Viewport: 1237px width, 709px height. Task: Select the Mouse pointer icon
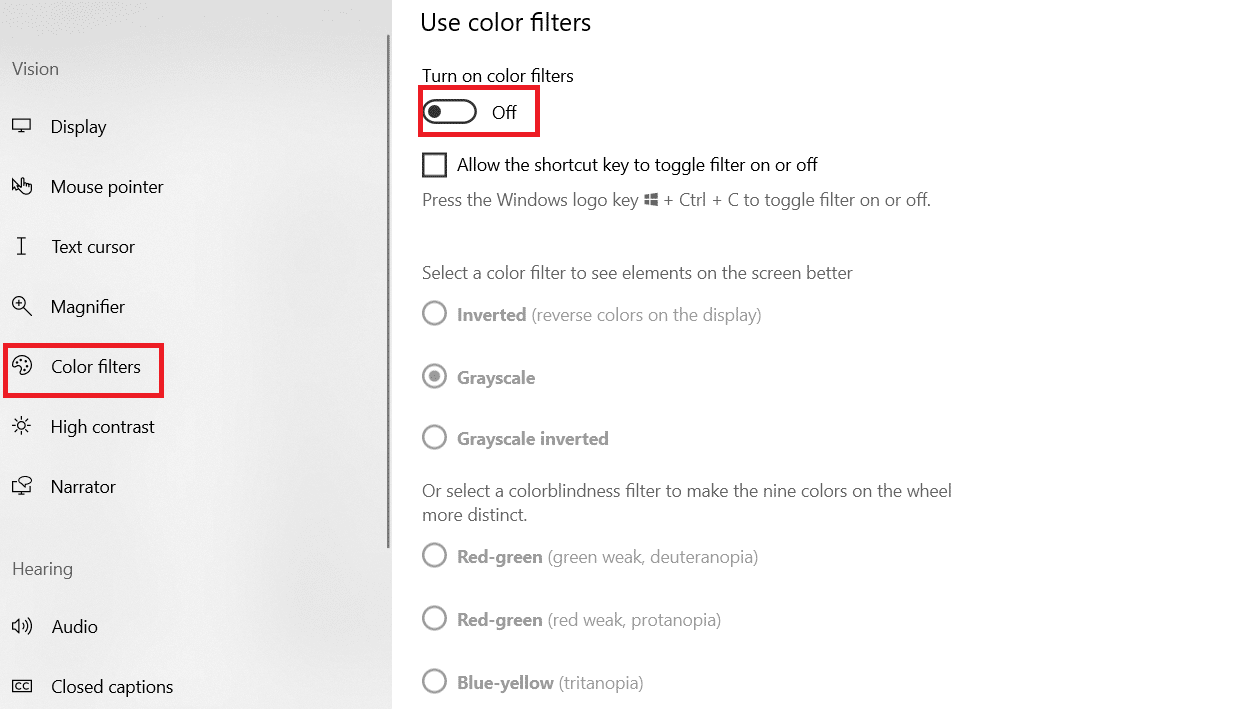pyautogui.click(x=22, y=187)
